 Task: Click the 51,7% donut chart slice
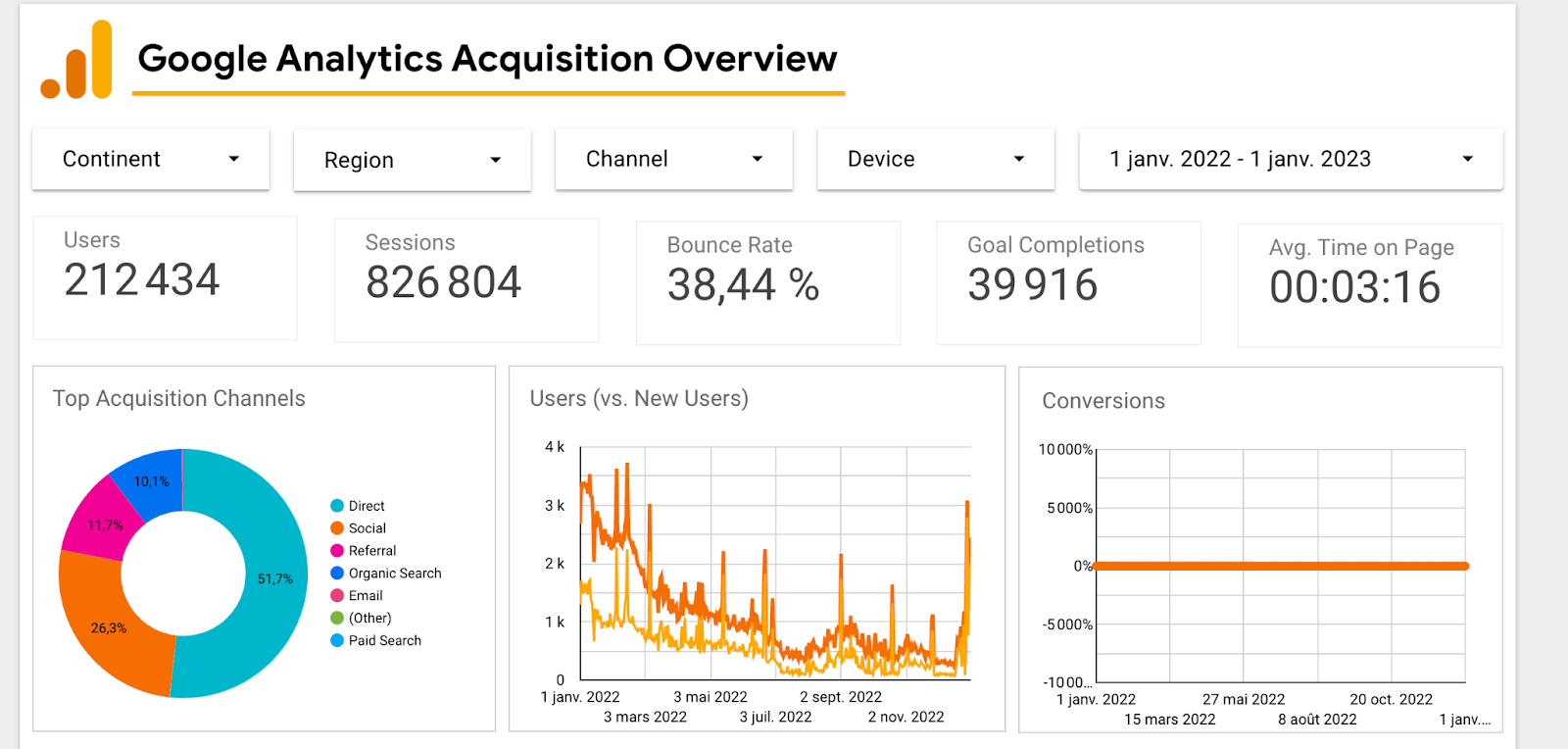click(274, 578)
